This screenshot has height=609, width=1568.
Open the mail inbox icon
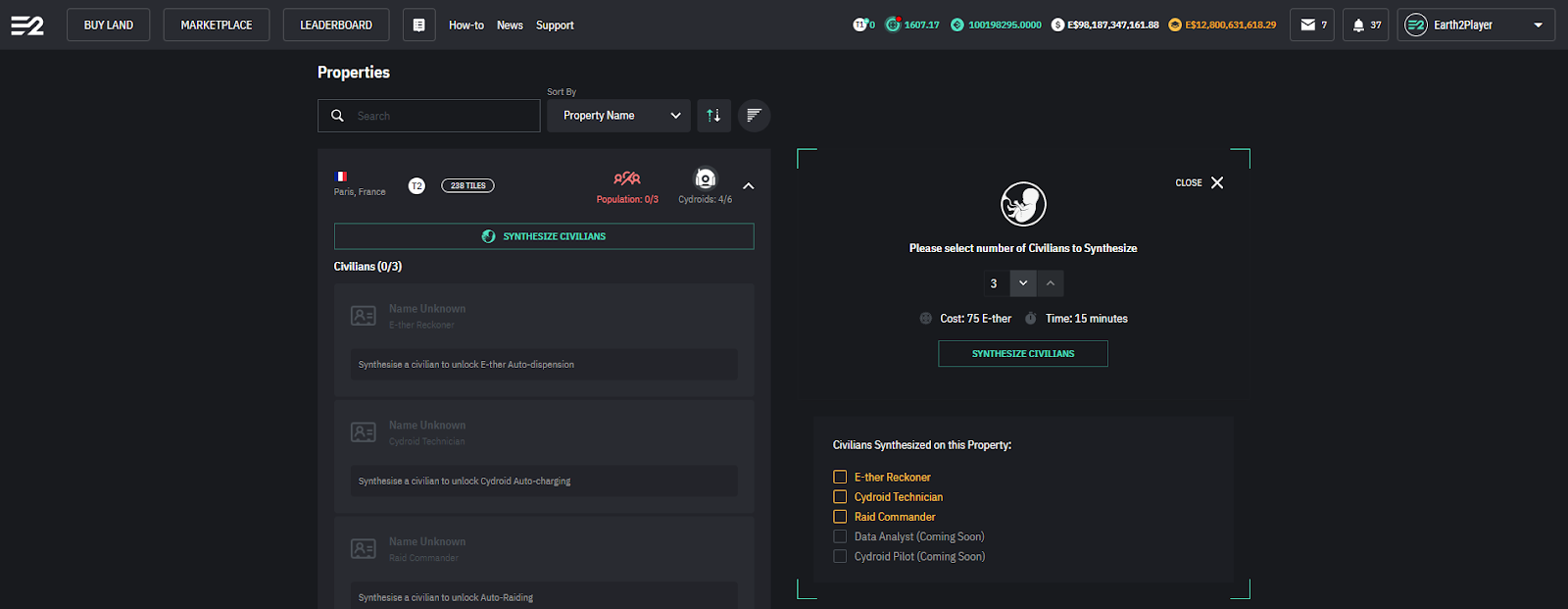click(x=1311, y=25)
